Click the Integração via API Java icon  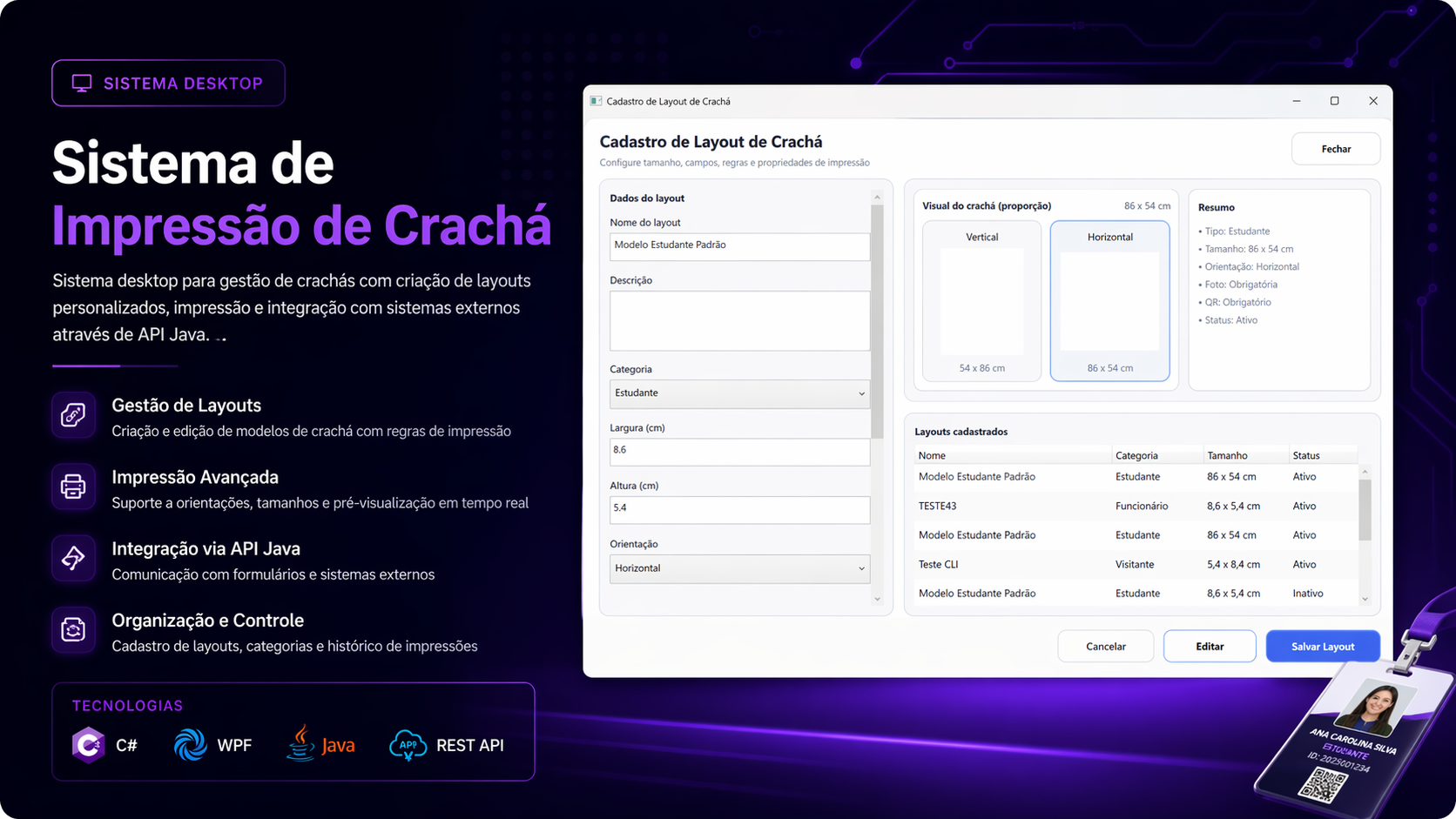click(73, 558)
